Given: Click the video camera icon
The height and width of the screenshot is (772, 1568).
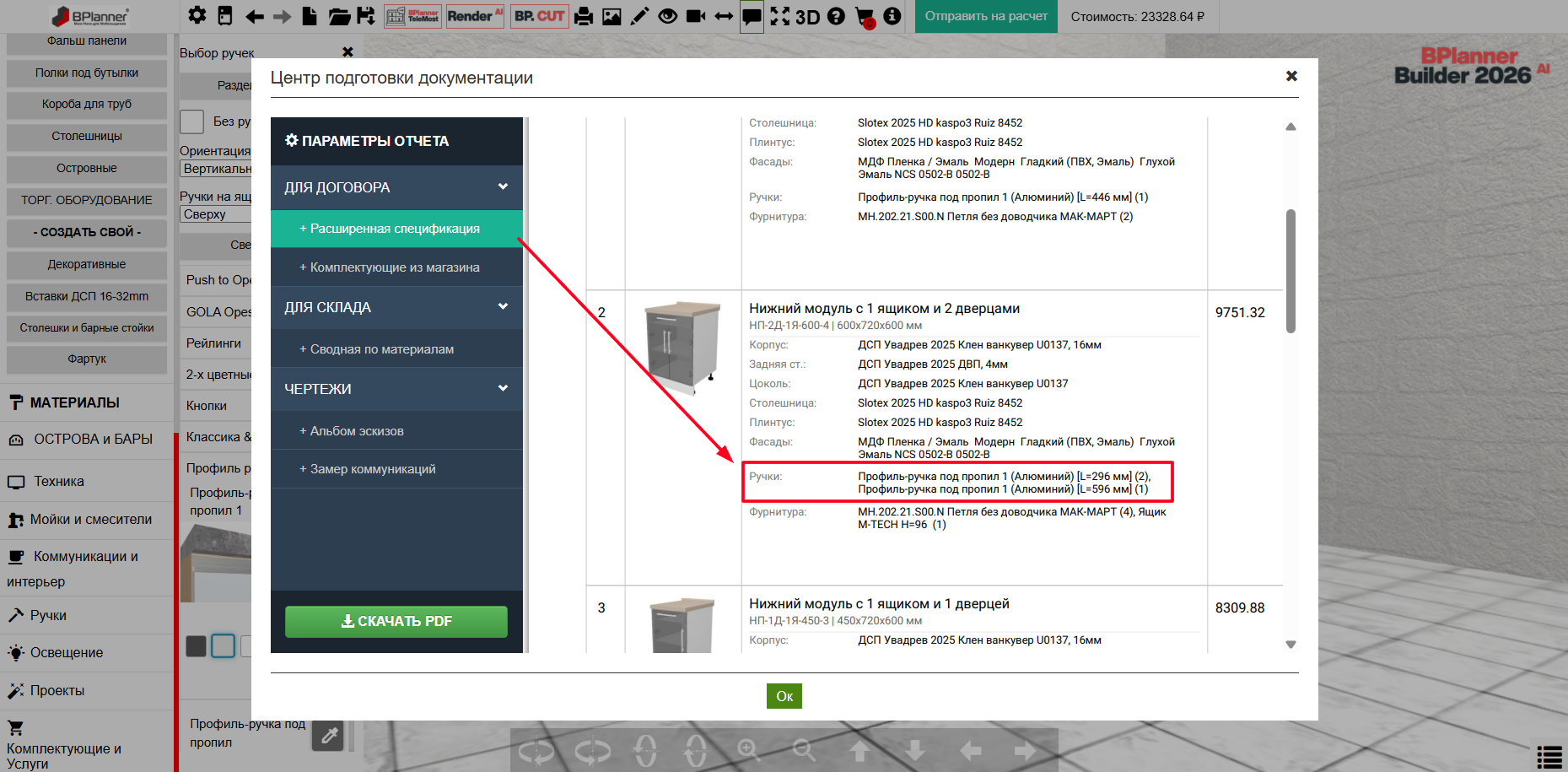Looking at the screenshot, I should (696, 16).
